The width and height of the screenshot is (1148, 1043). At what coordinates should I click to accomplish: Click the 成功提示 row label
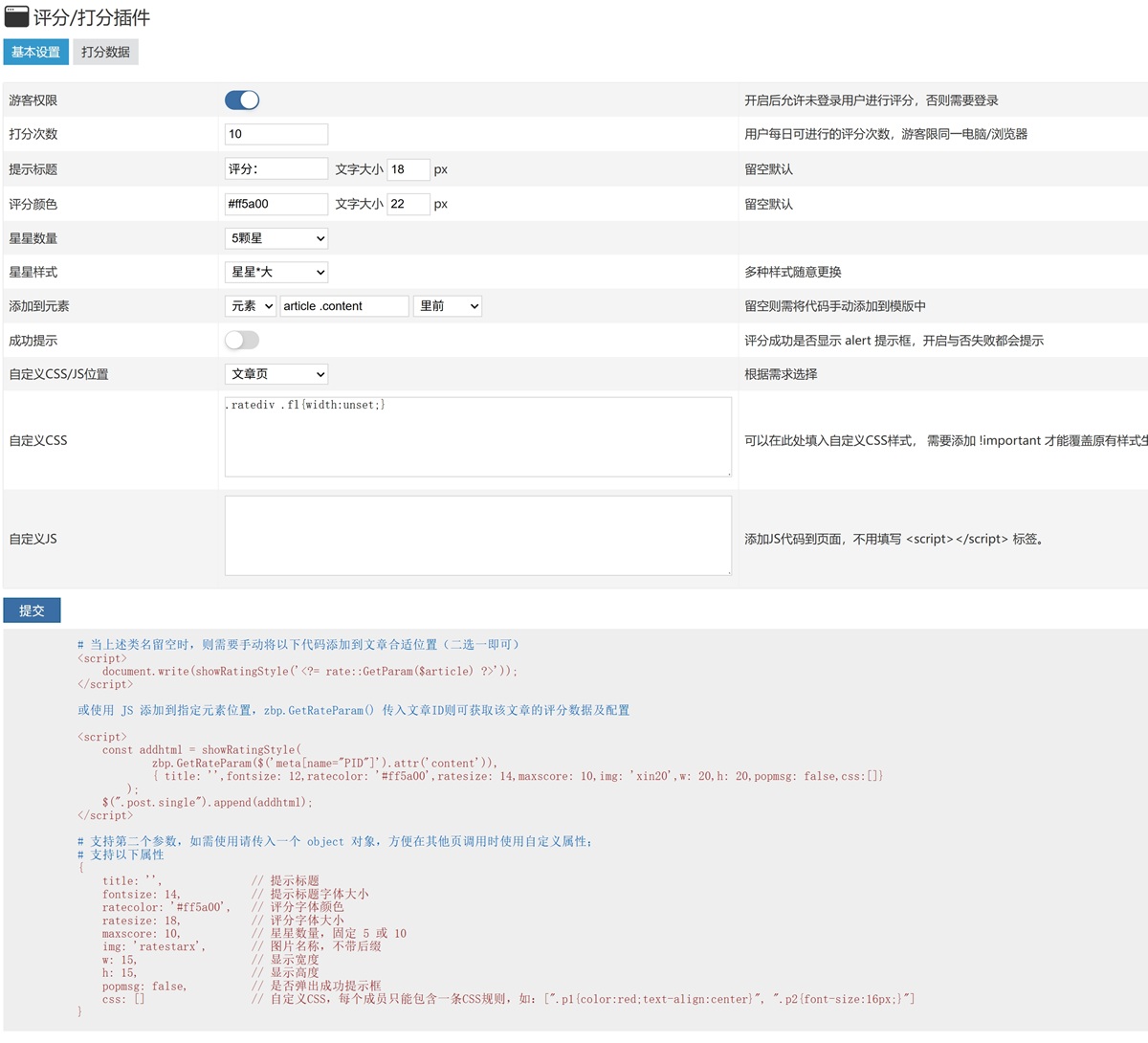[x=33, y=341]
